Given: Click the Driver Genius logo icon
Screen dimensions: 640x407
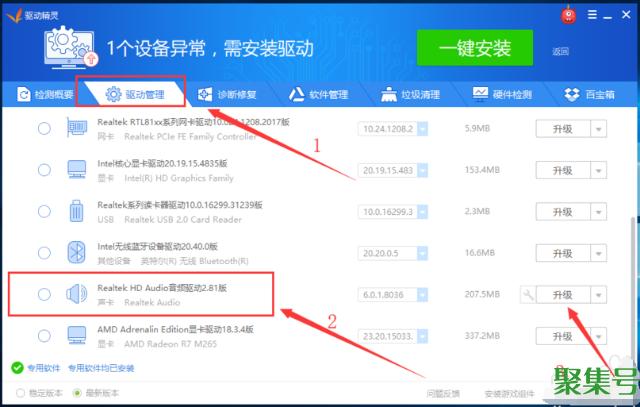Looking at the screenshot, I should [13, 16].
